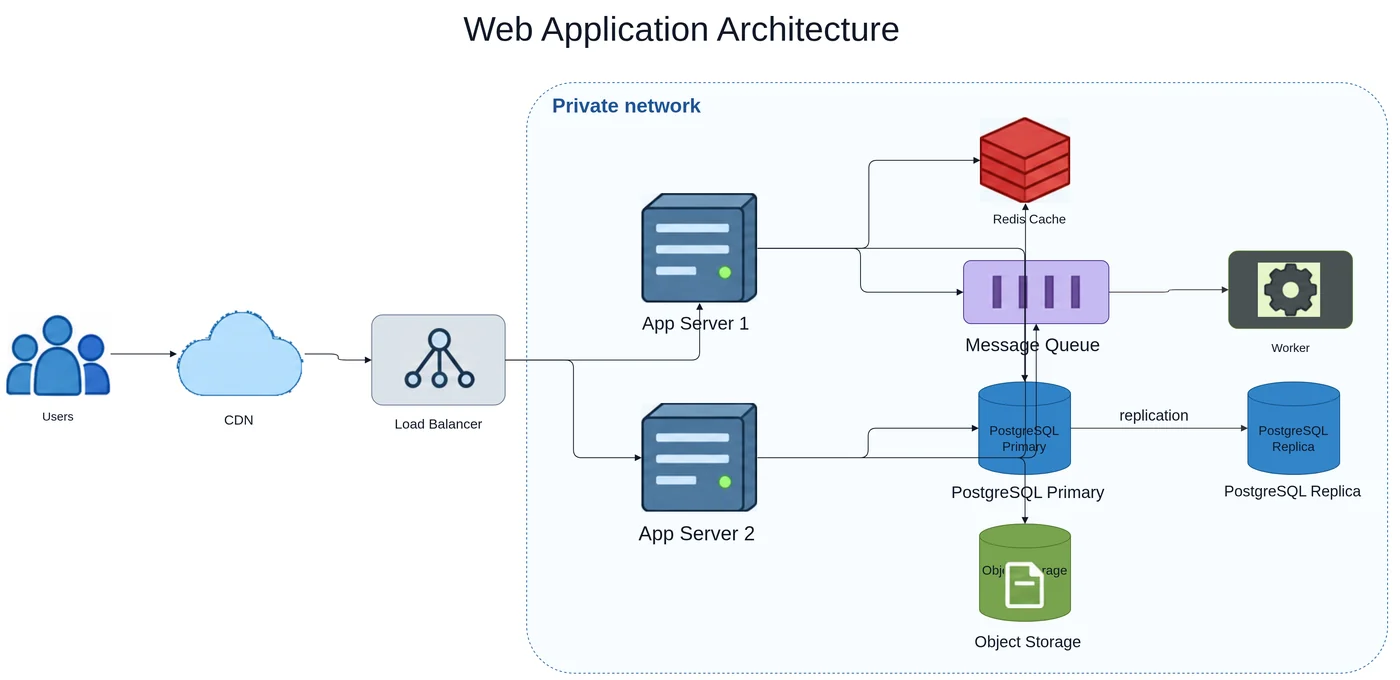Select the "Load Balancer" caption text
Image resolution: width=1400 pixels, height=680 pixels.
[438, 424]
